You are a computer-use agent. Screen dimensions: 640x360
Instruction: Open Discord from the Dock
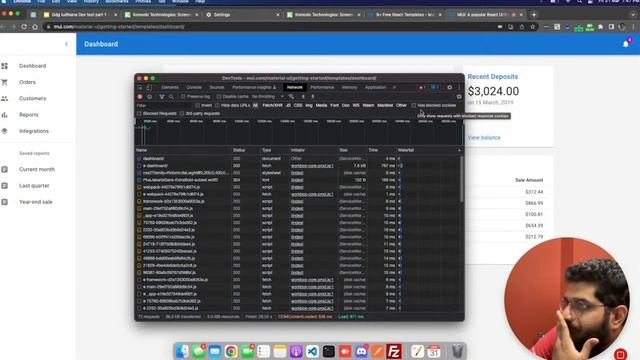point(361,351)
